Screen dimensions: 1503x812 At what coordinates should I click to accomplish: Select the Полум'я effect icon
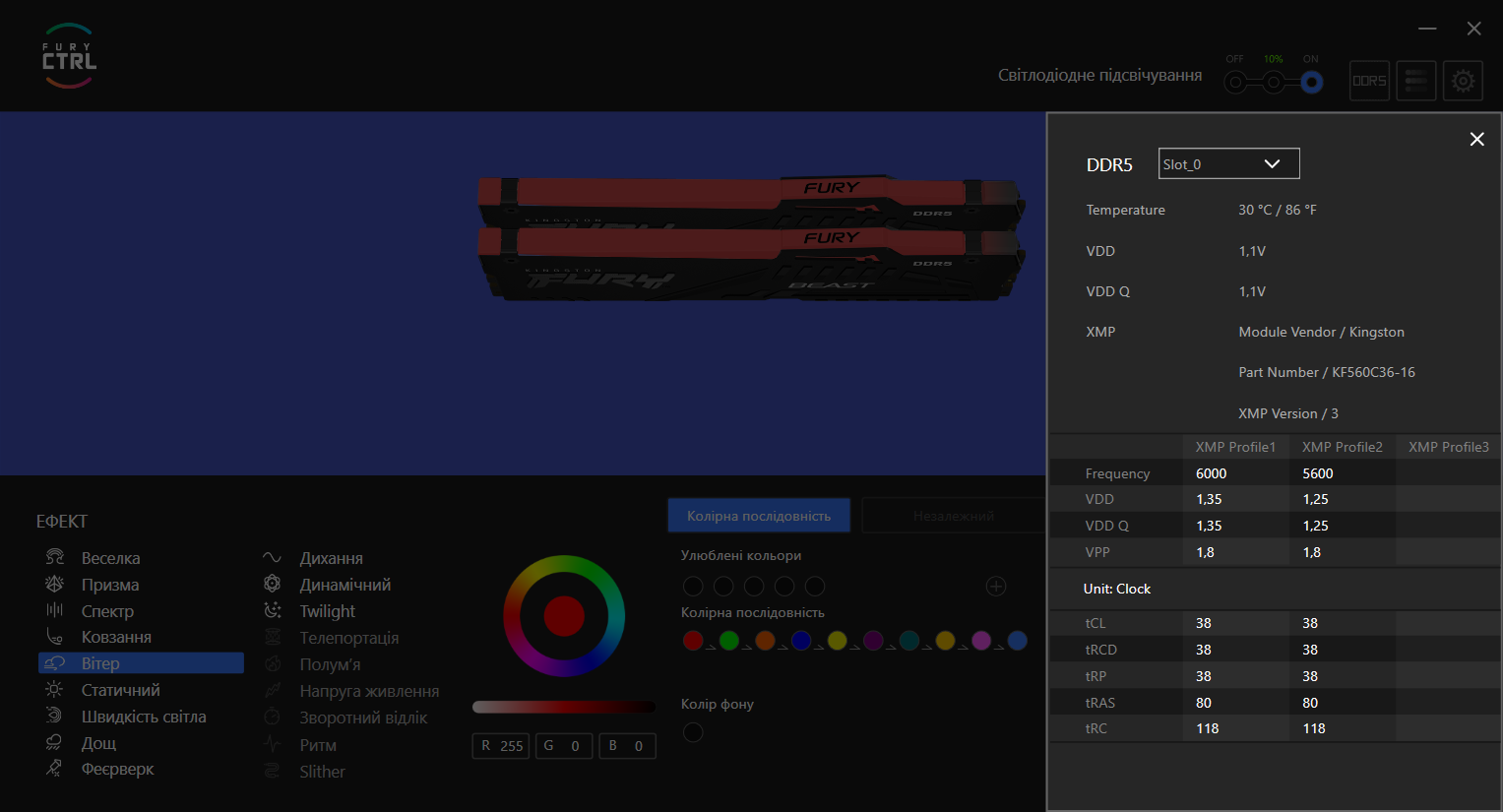click(x=273, y=663)
